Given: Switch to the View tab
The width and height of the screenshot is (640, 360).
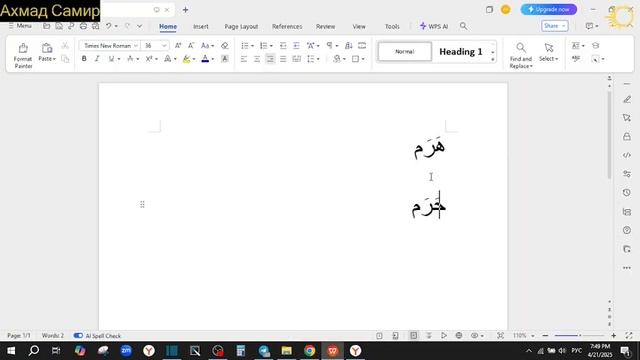Looking at the screenshot, I should (x=359, y=26).
